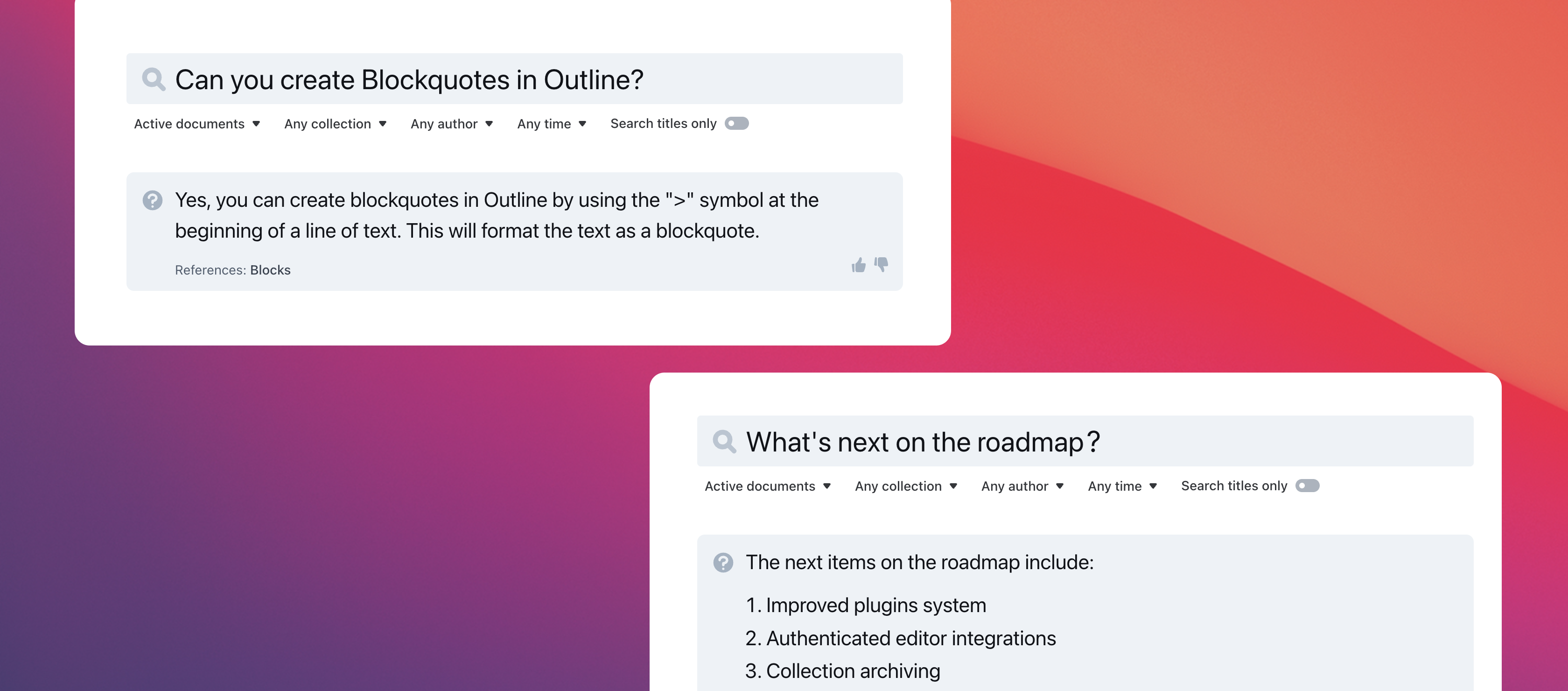Click inside the top search input field
Screen dimensions: 1568x691
(x=516, y=79)
